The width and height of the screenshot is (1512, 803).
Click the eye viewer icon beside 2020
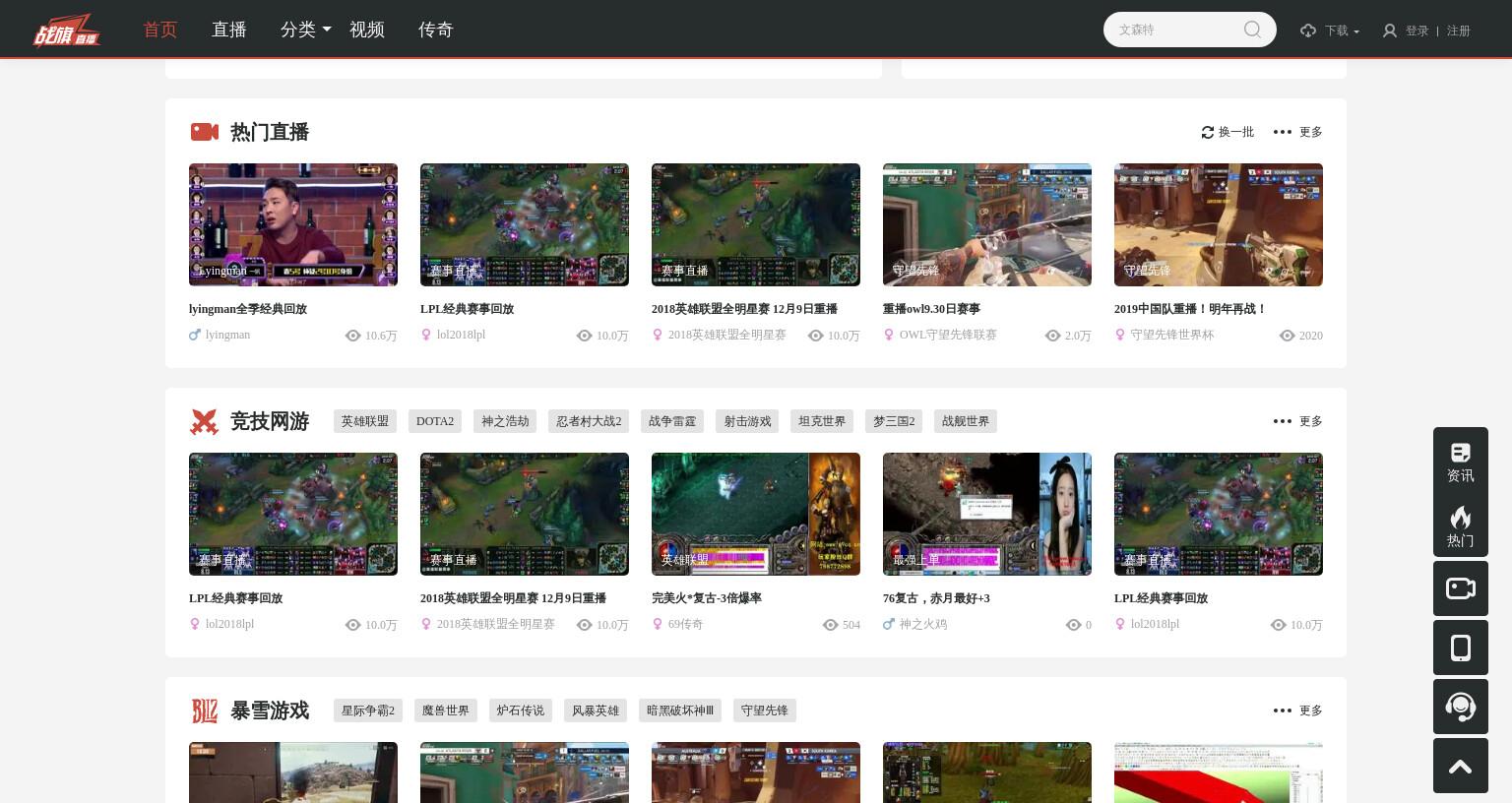[1287, 336]
